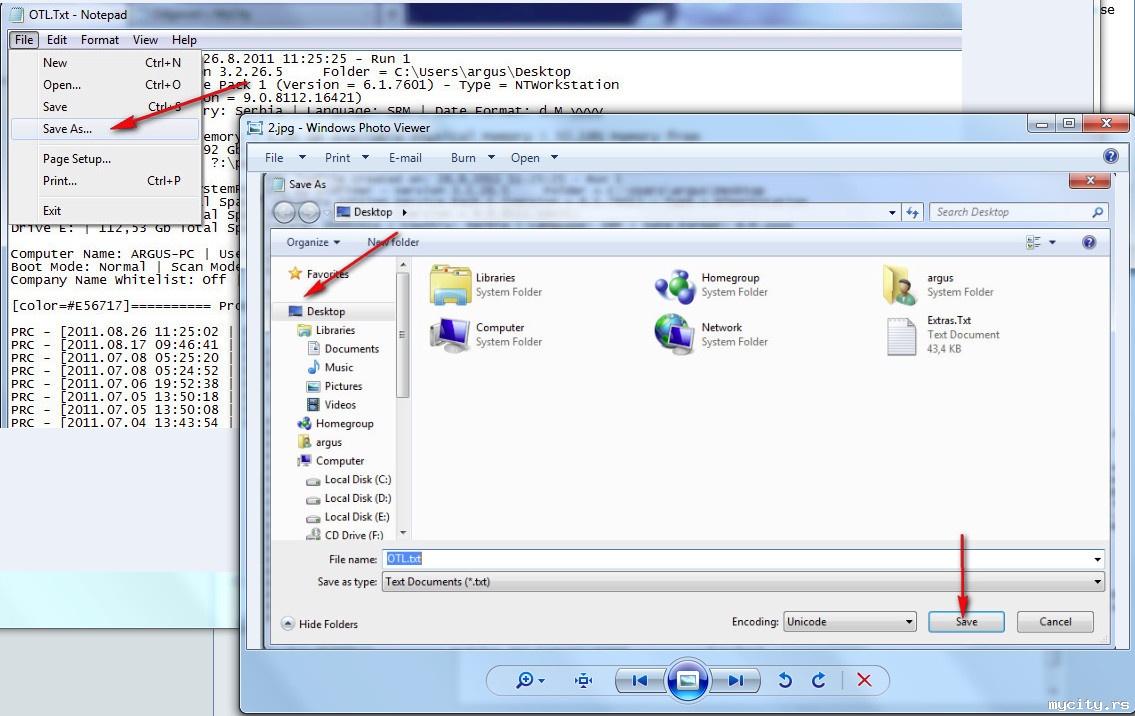1135x716 pixels.
Task: Open Photo Viewer Print dropdown menu
Action: click(346, 158)
